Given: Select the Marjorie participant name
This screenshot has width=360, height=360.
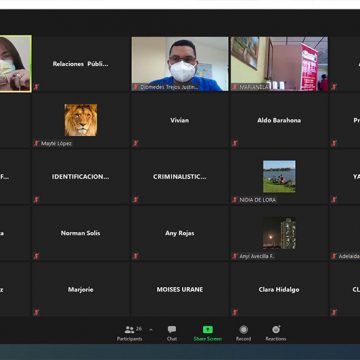Looking at the screenshot, I should [x=81, y=289].
